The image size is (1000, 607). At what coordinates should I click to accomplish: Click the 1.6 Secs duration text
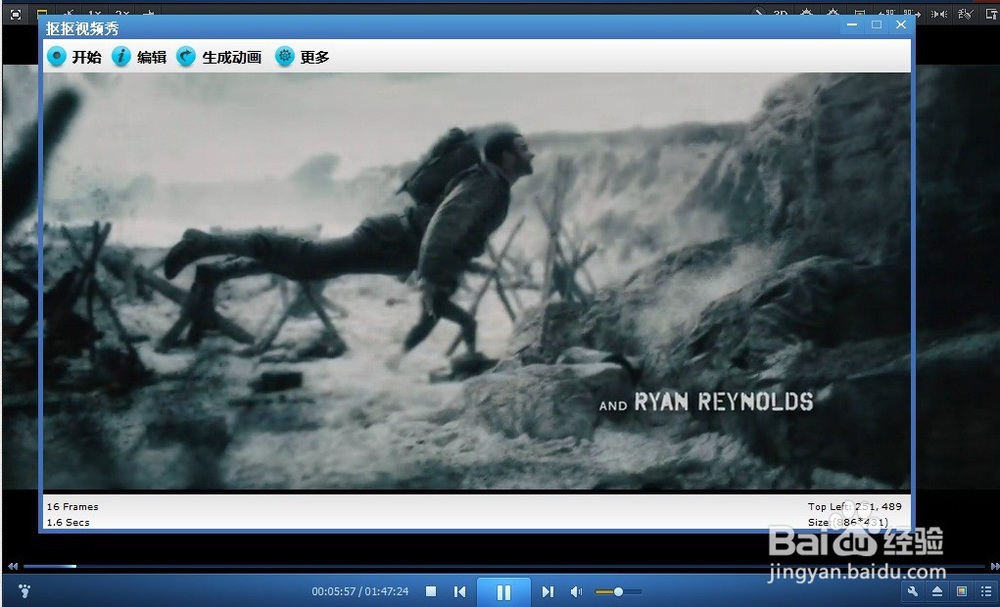pos(68,522)
